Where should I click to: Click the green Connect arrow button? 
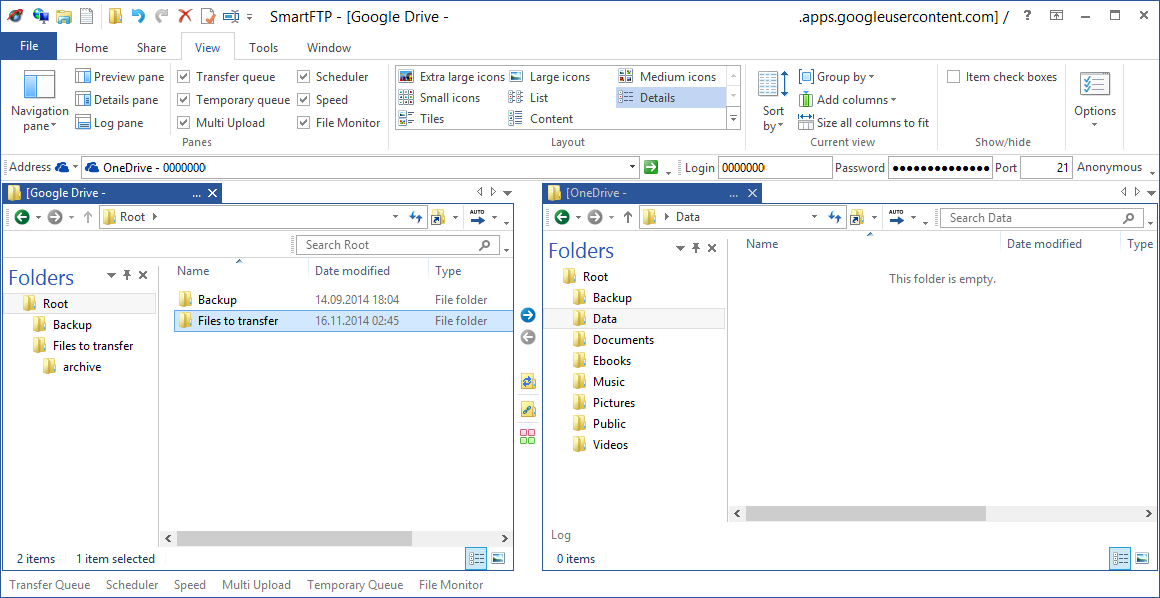tap(651, 167)
